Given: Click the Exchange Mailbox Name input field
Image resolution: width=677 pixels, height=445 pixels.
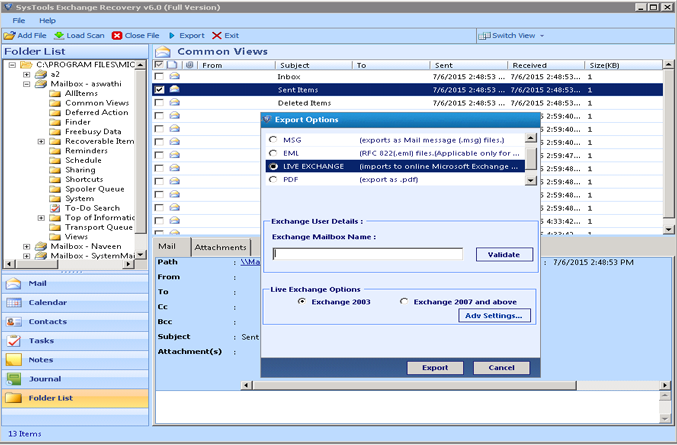Looking at the screenshot, I should tap(368, 254).
